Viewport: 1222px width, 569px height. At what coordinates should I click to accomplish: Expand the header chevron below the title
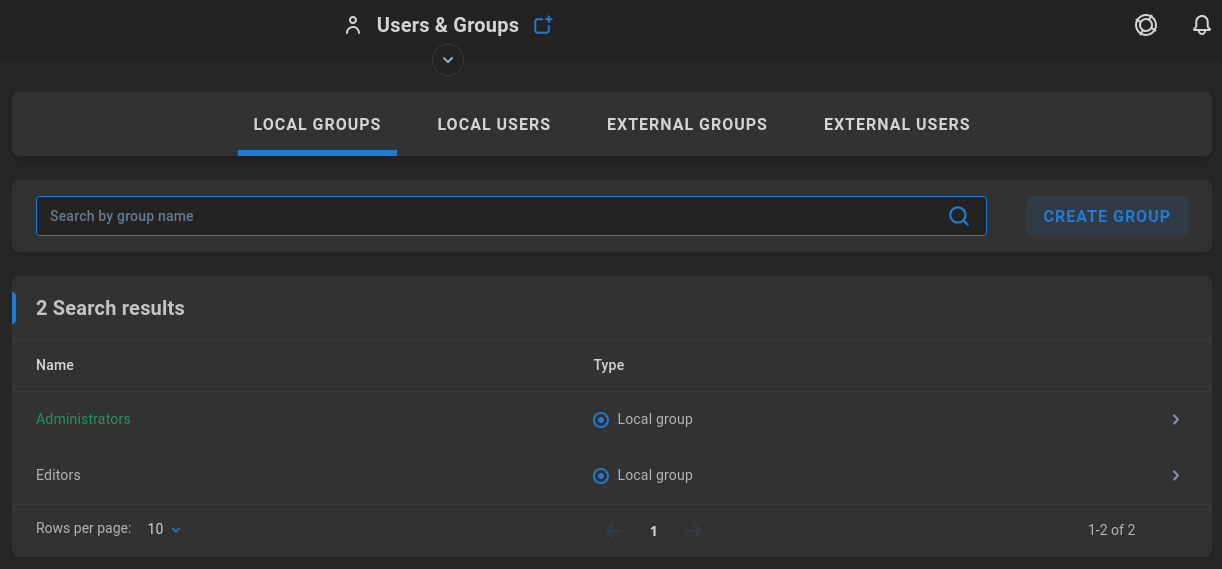(448, 61)
